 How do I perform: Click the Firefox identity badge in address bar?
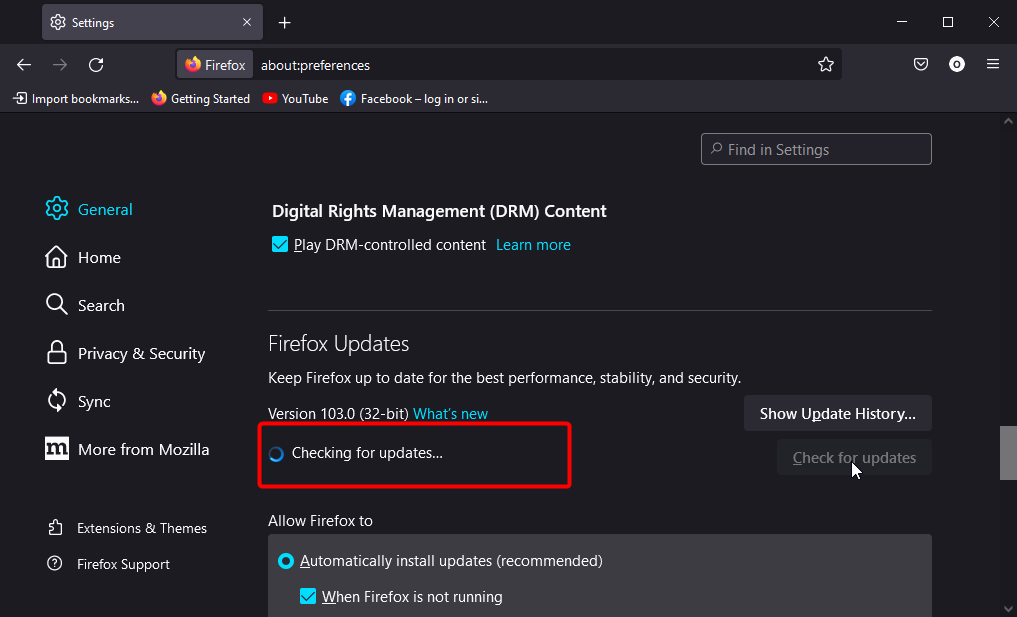tap(215, 65)
